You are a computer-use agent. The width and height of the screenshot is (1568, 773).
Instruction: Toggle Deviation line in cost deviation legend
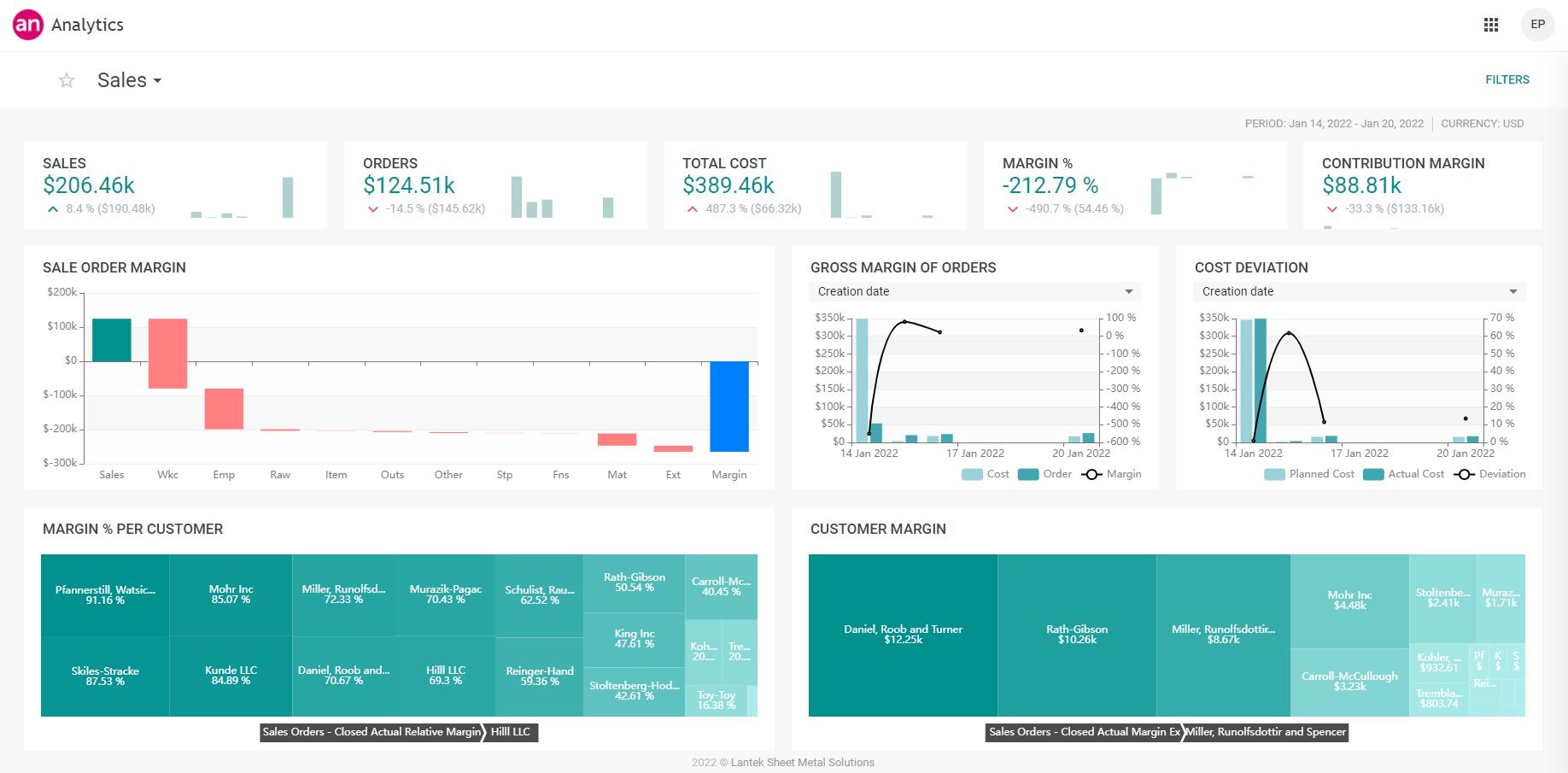1489,474
